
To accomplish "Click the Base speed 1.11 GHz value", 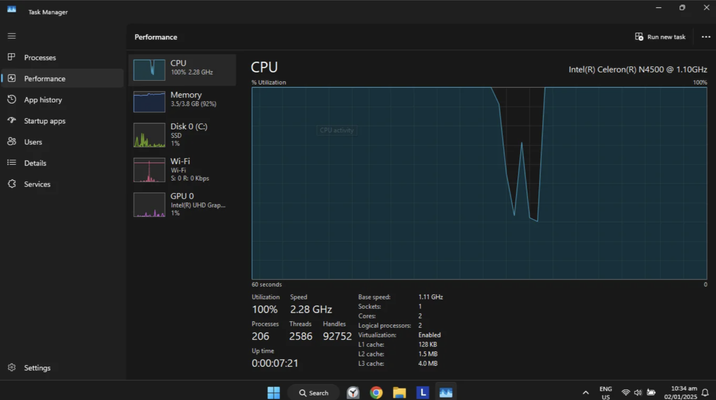I will [x=430, y=297].
